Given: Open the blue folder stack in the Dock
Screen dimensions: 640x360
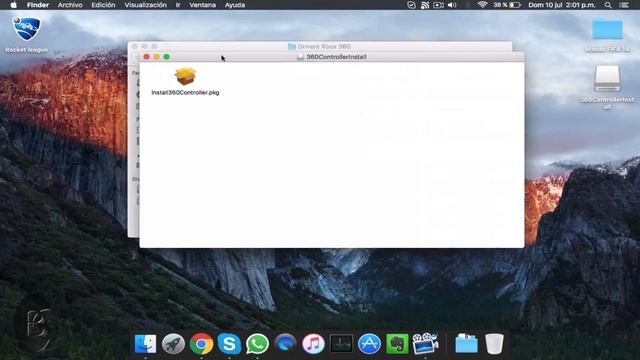Looking at the screenshot, I should click(x=467, y=344).
